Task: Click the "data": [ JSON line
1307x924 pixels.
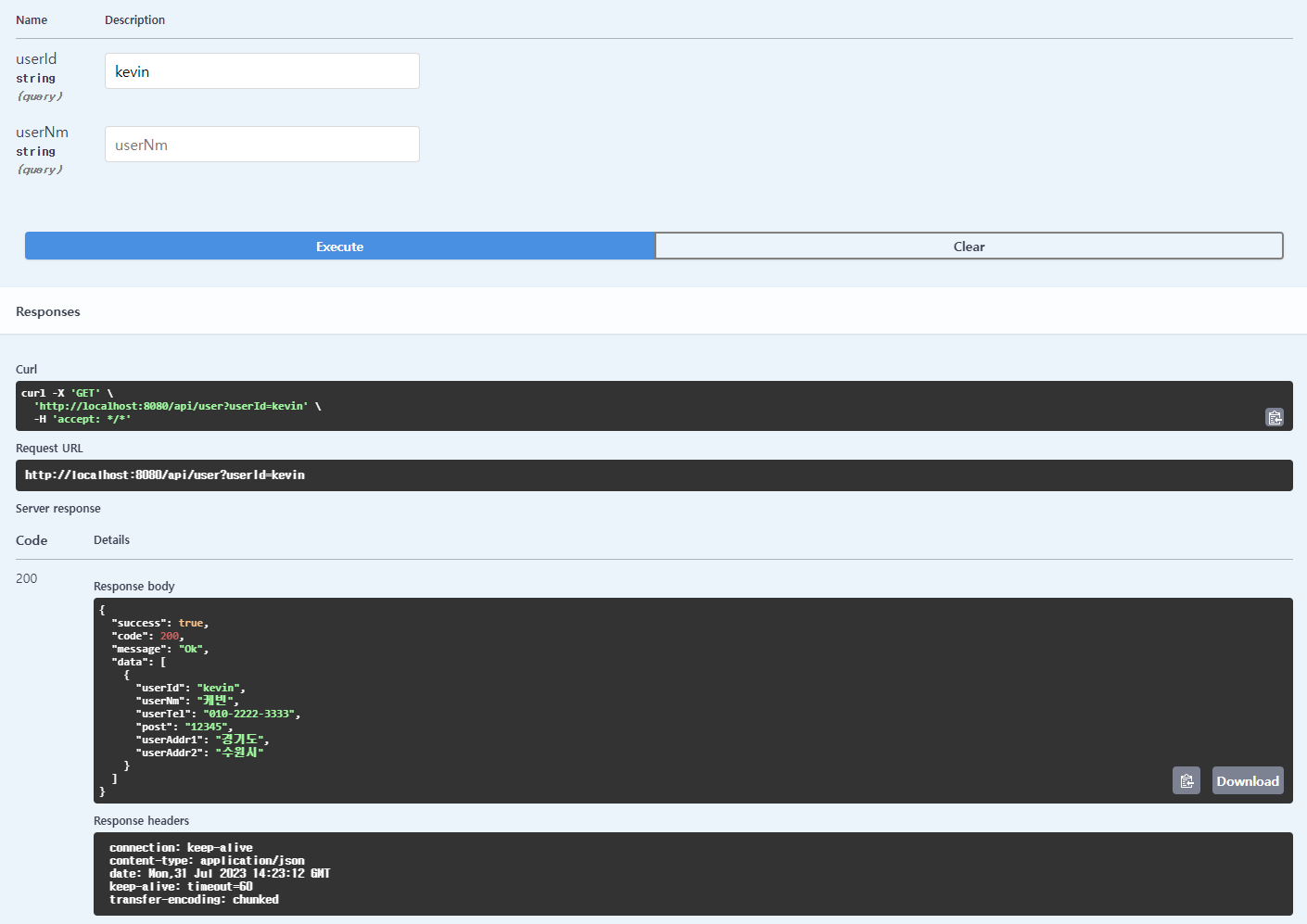Action: [139, 662]
